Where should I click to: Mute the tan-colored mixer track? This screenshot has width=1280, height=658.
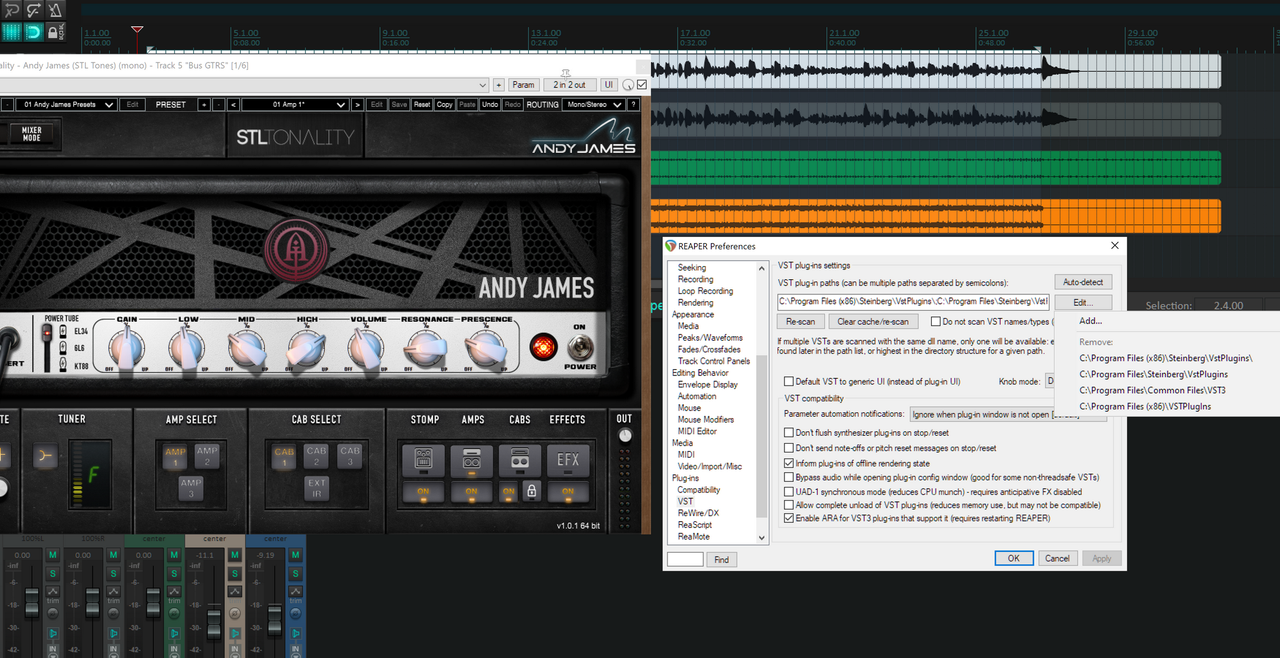234,555
